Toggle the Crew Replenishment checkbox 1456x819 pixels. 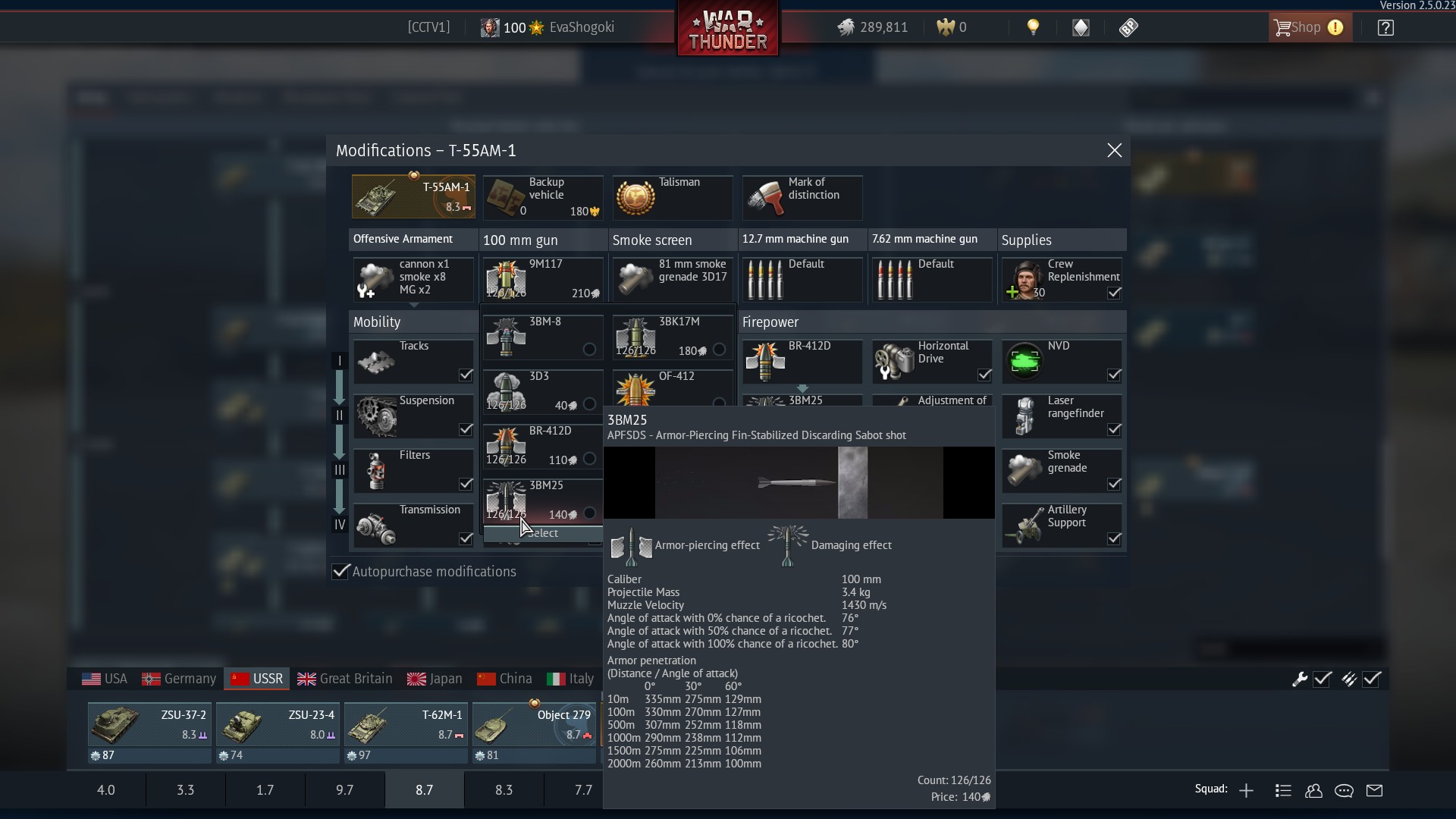click(1114, 293)
